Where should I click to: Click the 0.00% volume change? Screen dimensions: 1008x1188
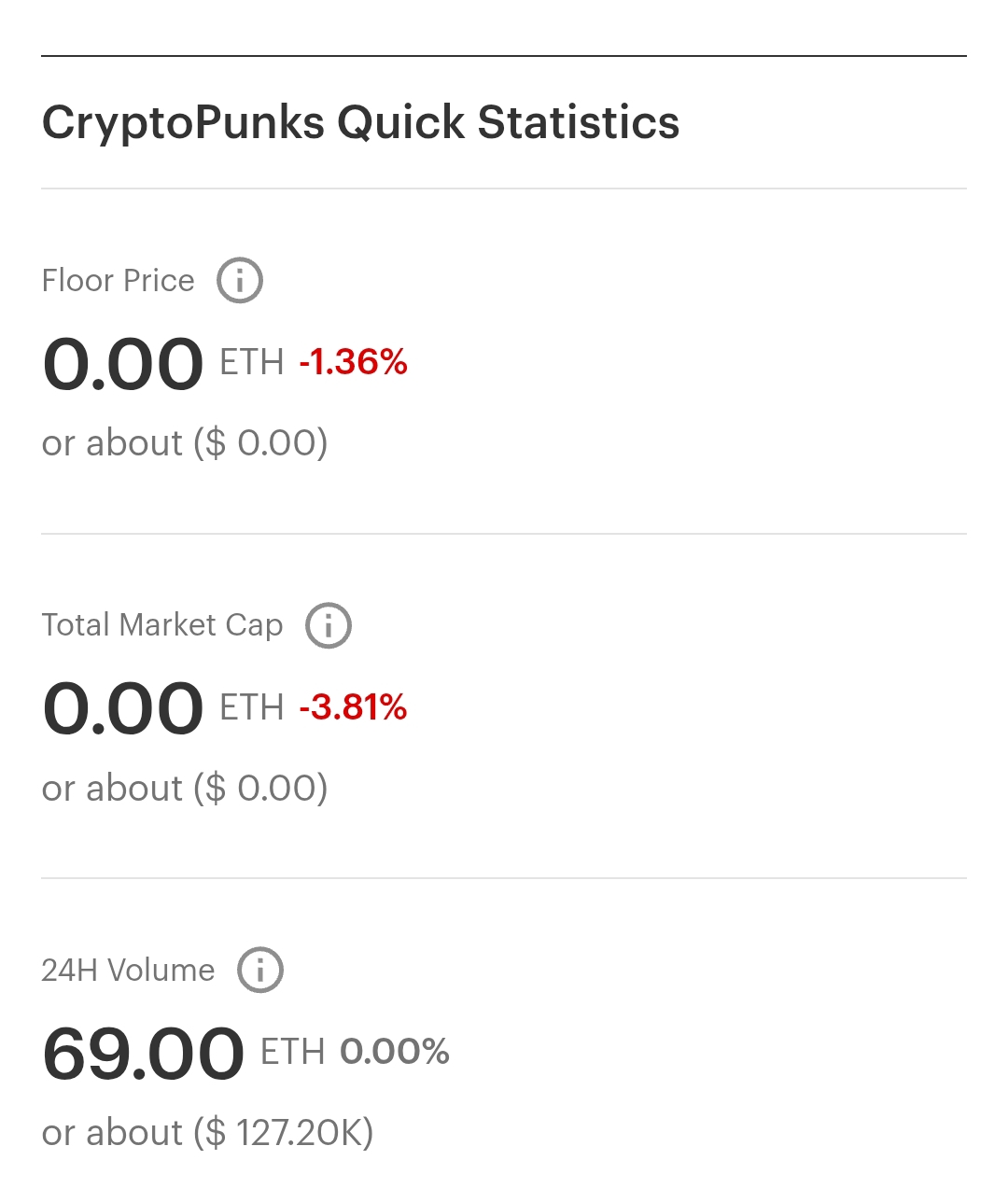(395, 1052)
